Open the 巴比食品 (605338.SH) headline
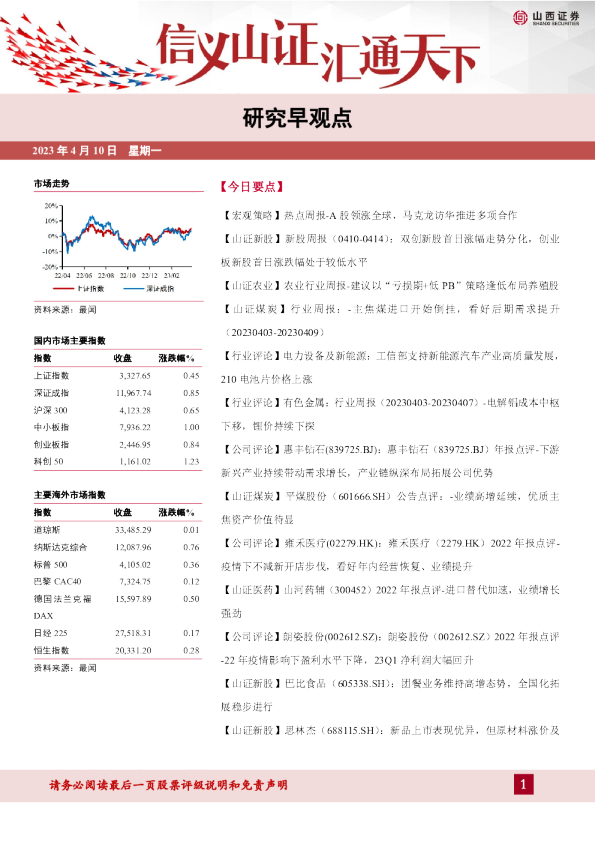This screenshot has width=595, height=842. coord(390,695)
